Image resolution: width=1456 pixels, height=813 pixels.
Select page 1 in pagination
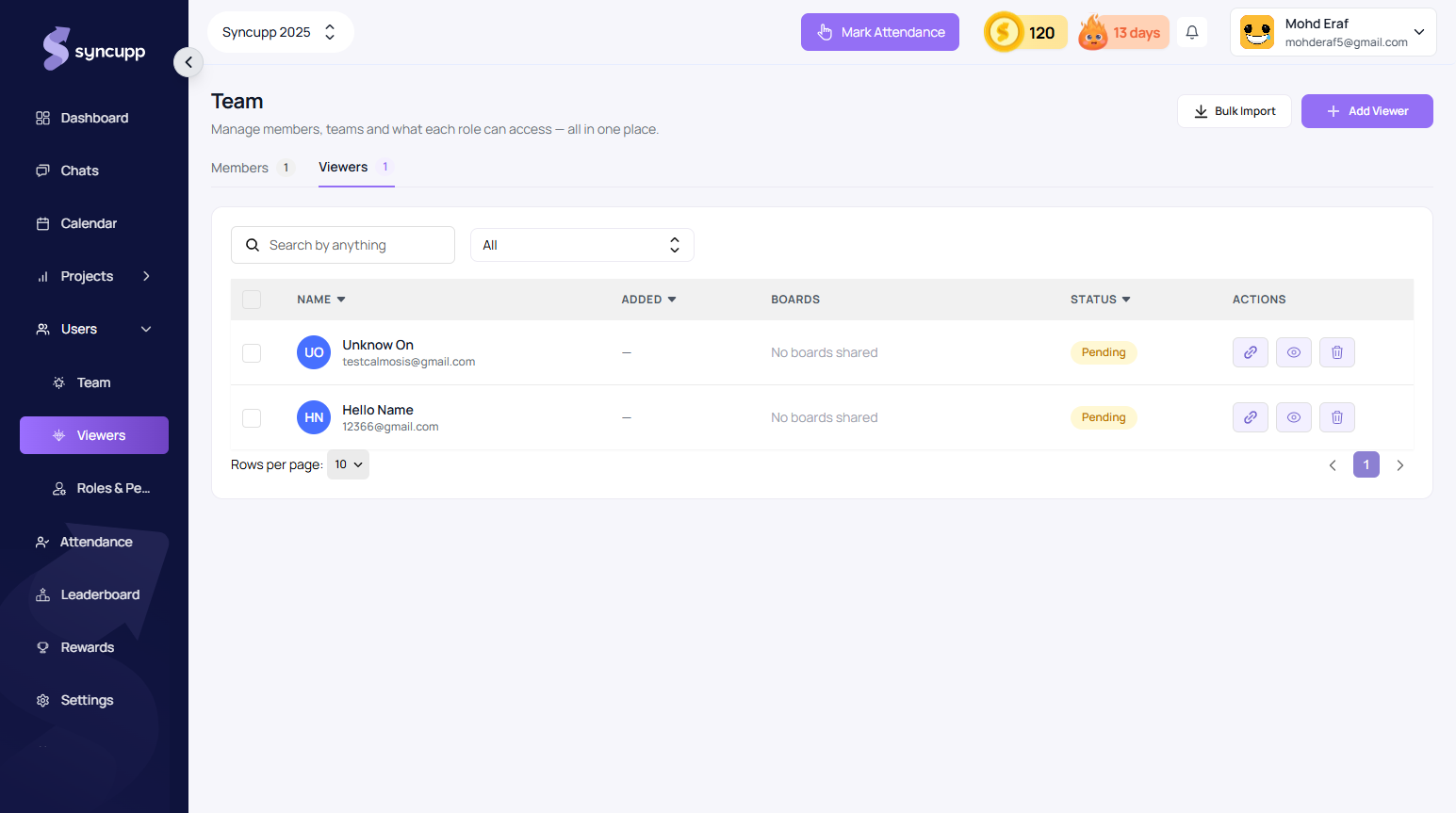[1366, 464]
